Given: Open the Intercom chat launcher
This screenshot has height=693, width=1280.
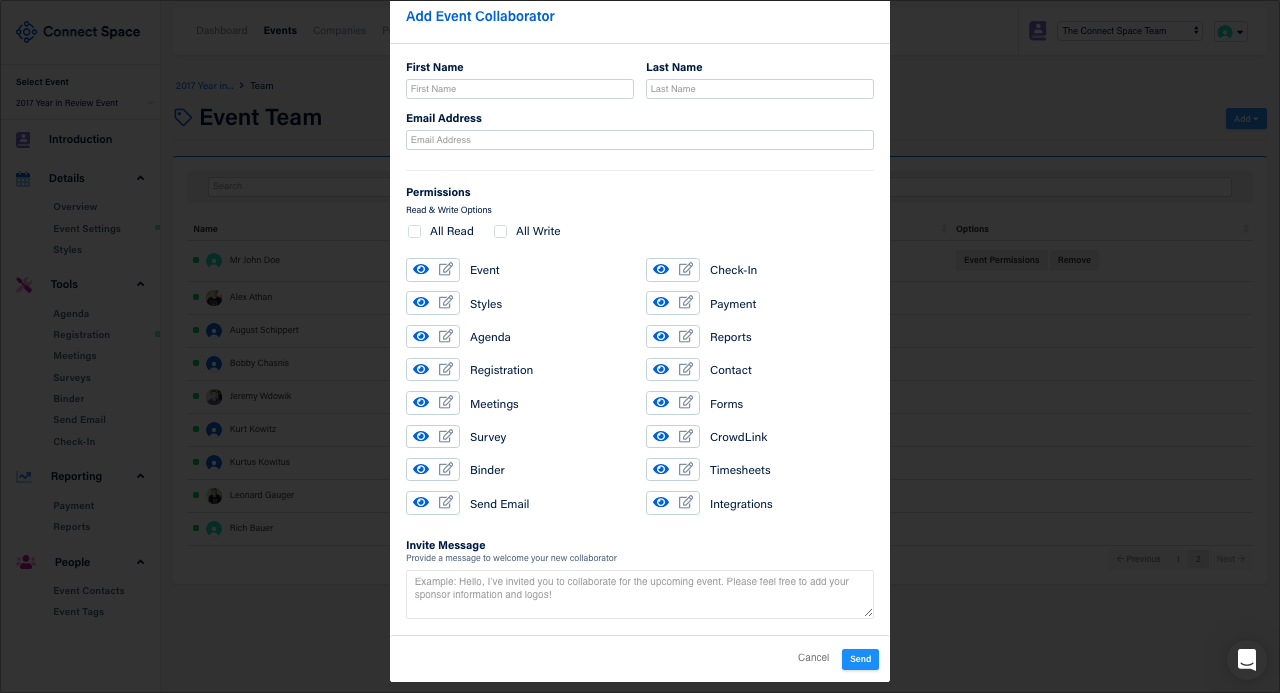Looking at the screenshot, I should point(1247,660).
